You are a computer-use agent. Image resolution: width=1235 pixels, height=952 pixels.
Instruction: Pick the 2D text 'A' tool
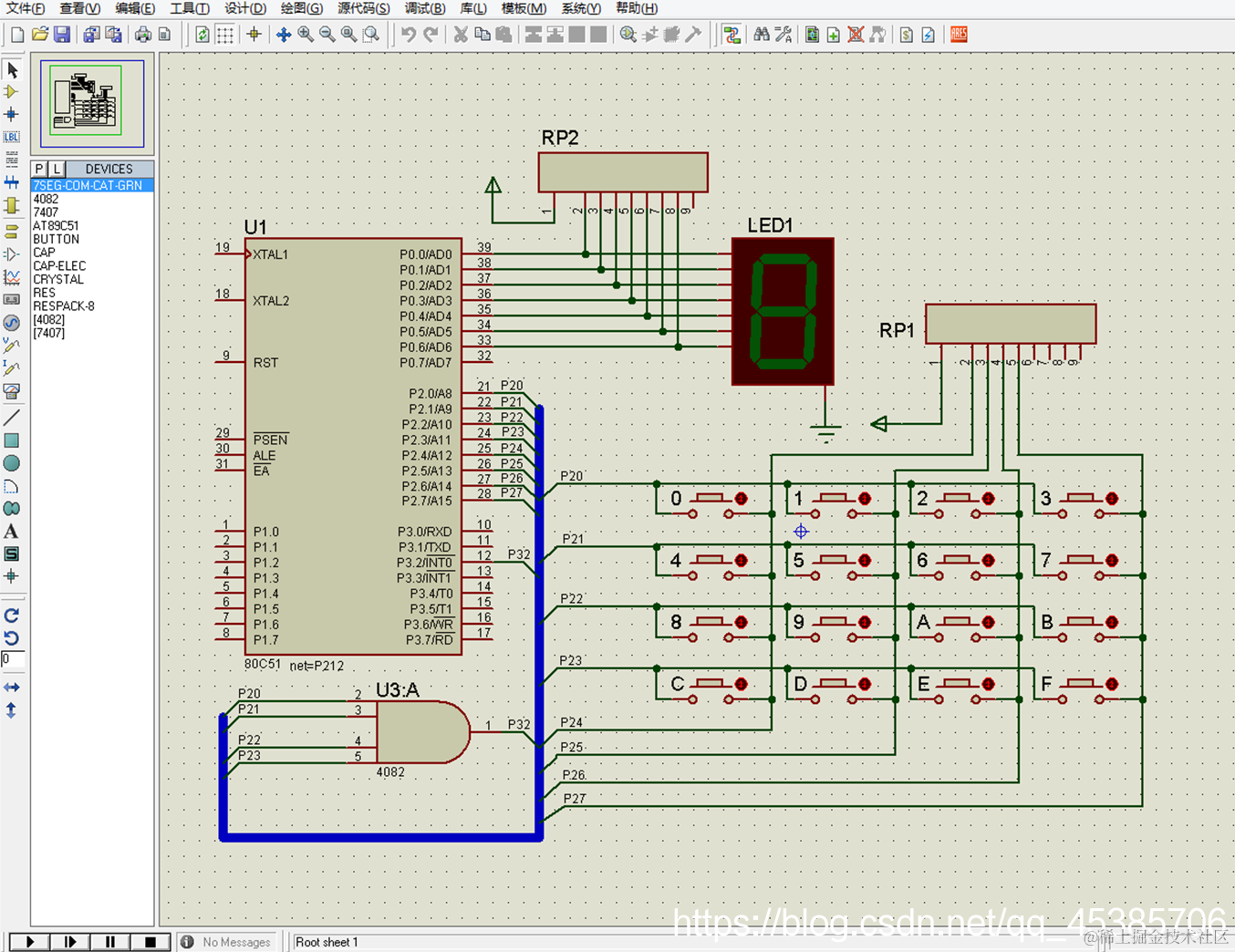point(12,532)
